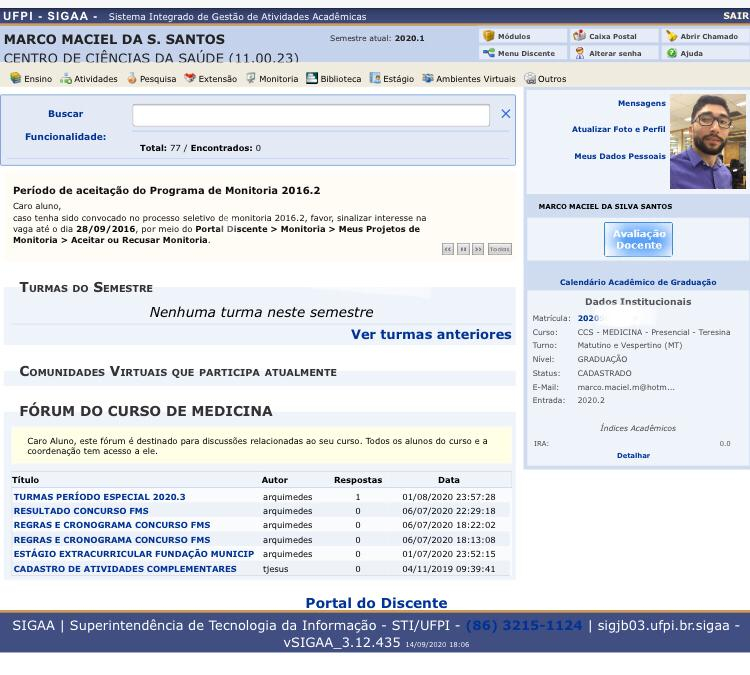Click the Pesquisa menu icon
Screen dimensions: 750x675
pyautogui.click(x=132, y=78)
